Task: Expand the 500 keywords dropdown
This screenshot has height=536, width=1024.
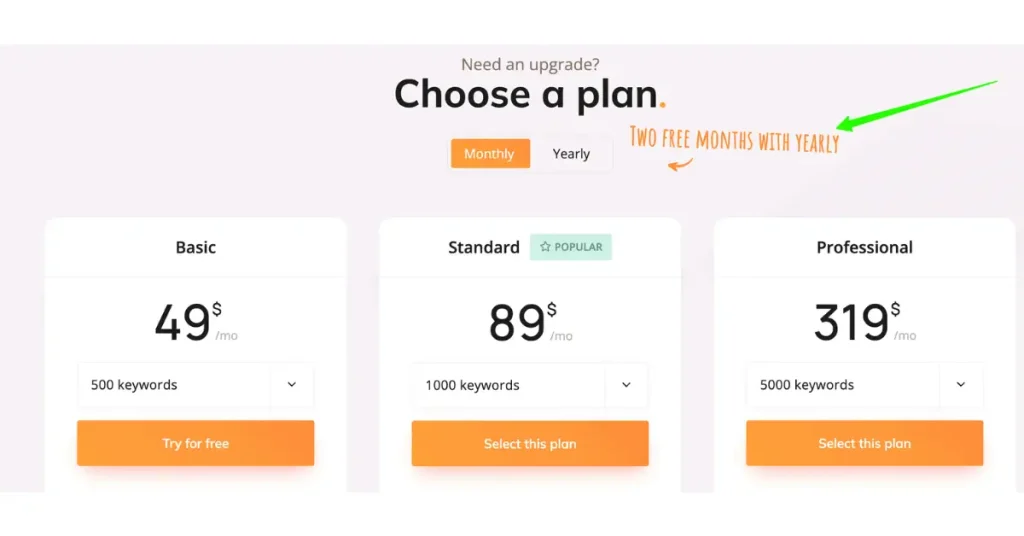Action: click(291, 385)
